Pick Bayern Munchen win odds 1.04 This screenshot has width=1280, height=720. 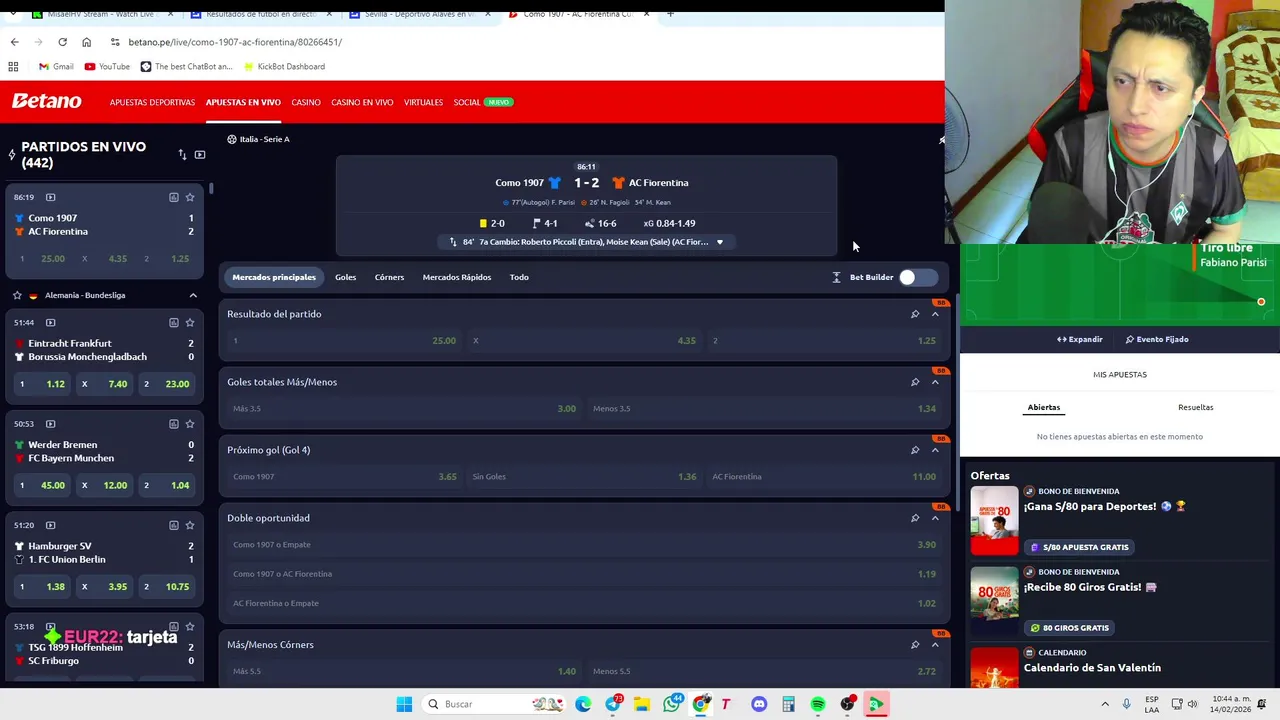point(165,485)
